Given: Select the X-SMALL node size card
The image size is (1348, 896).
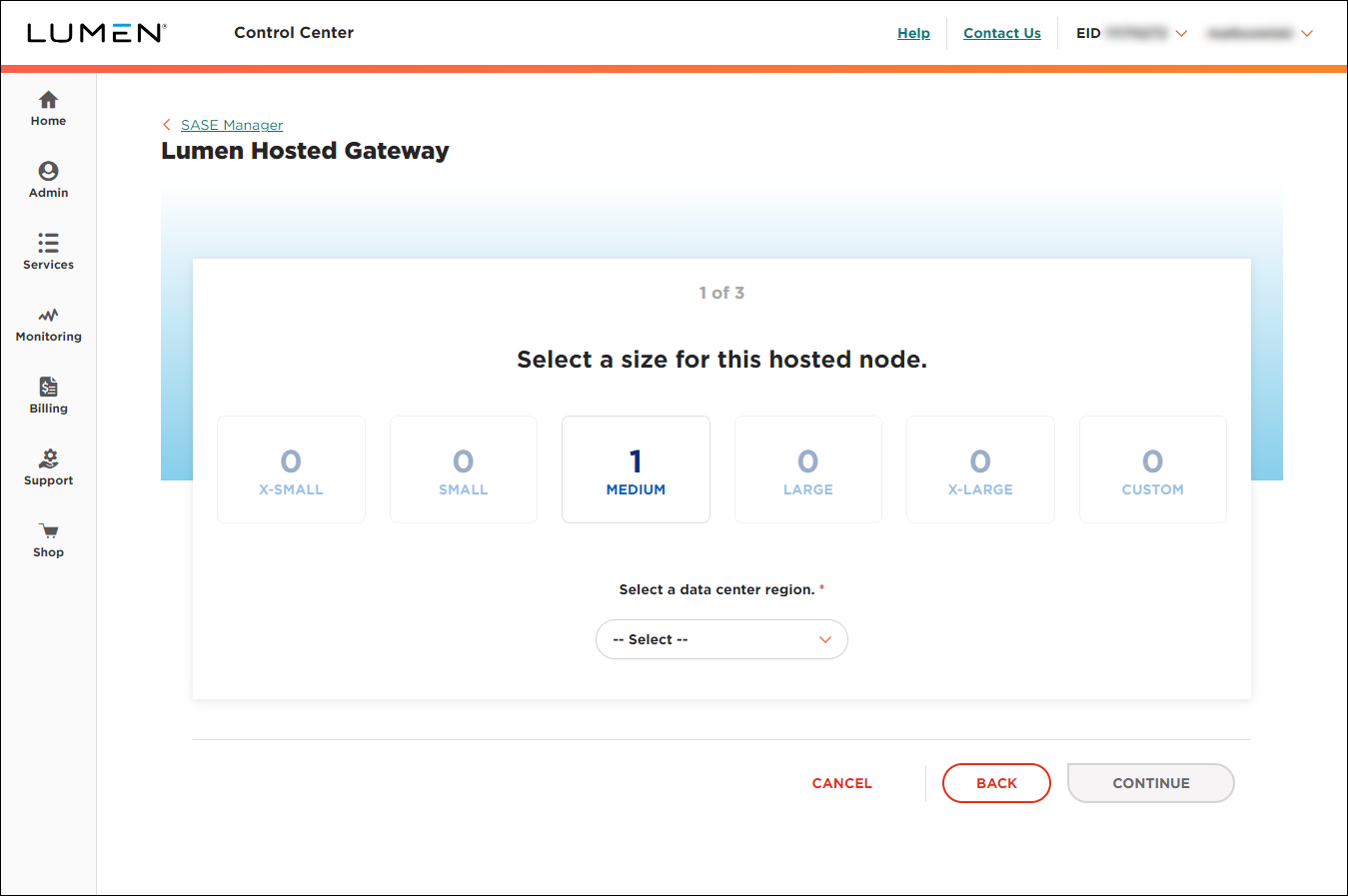Looking at the screenshot, I should coord(291,469).
